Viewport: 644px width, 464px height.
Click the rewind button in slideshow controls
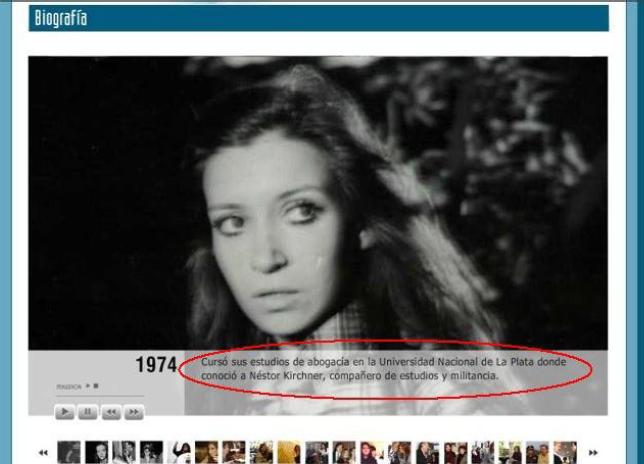click(111, 412)
